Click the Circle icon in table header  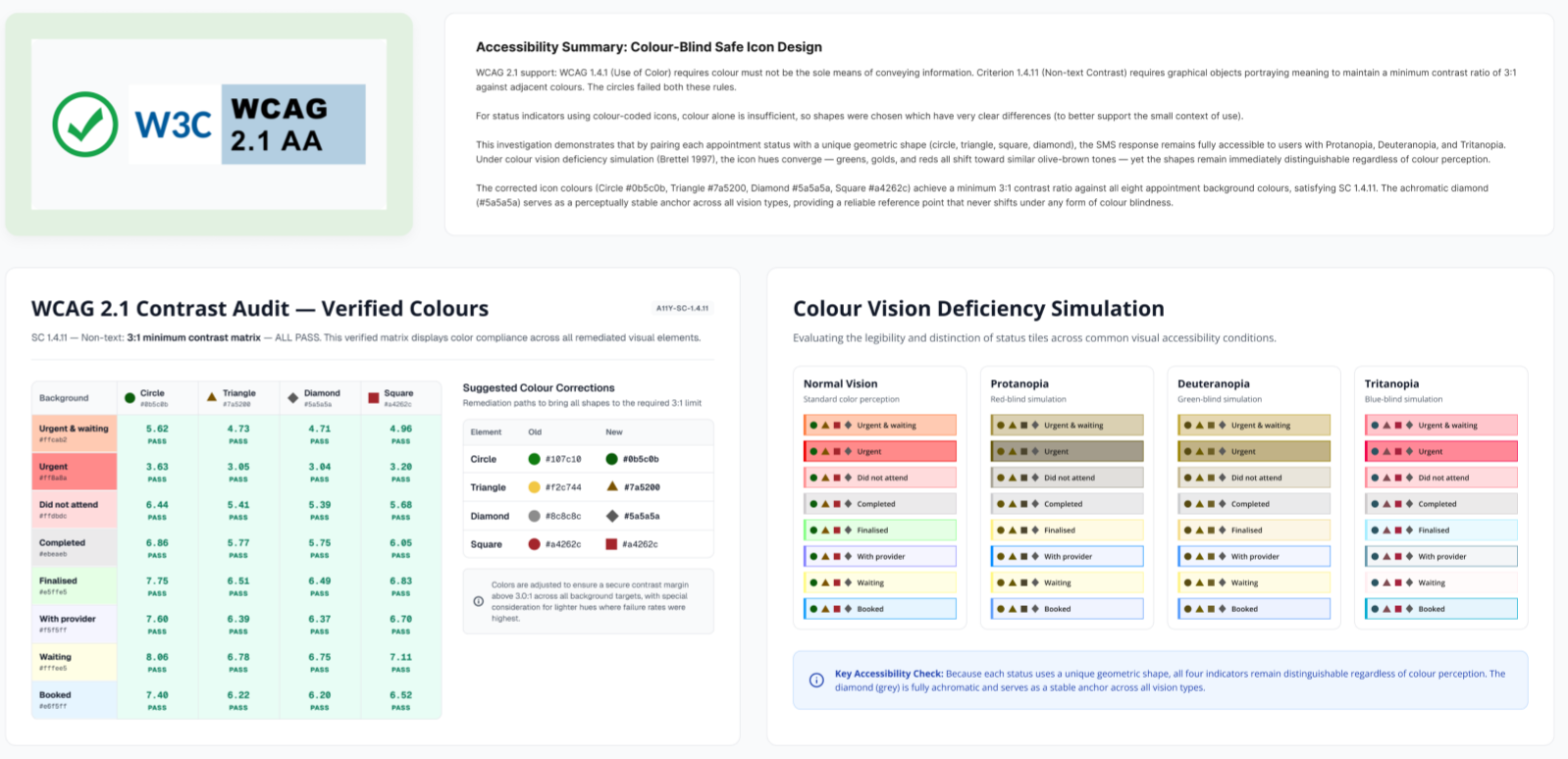click(x=130, y=398)
